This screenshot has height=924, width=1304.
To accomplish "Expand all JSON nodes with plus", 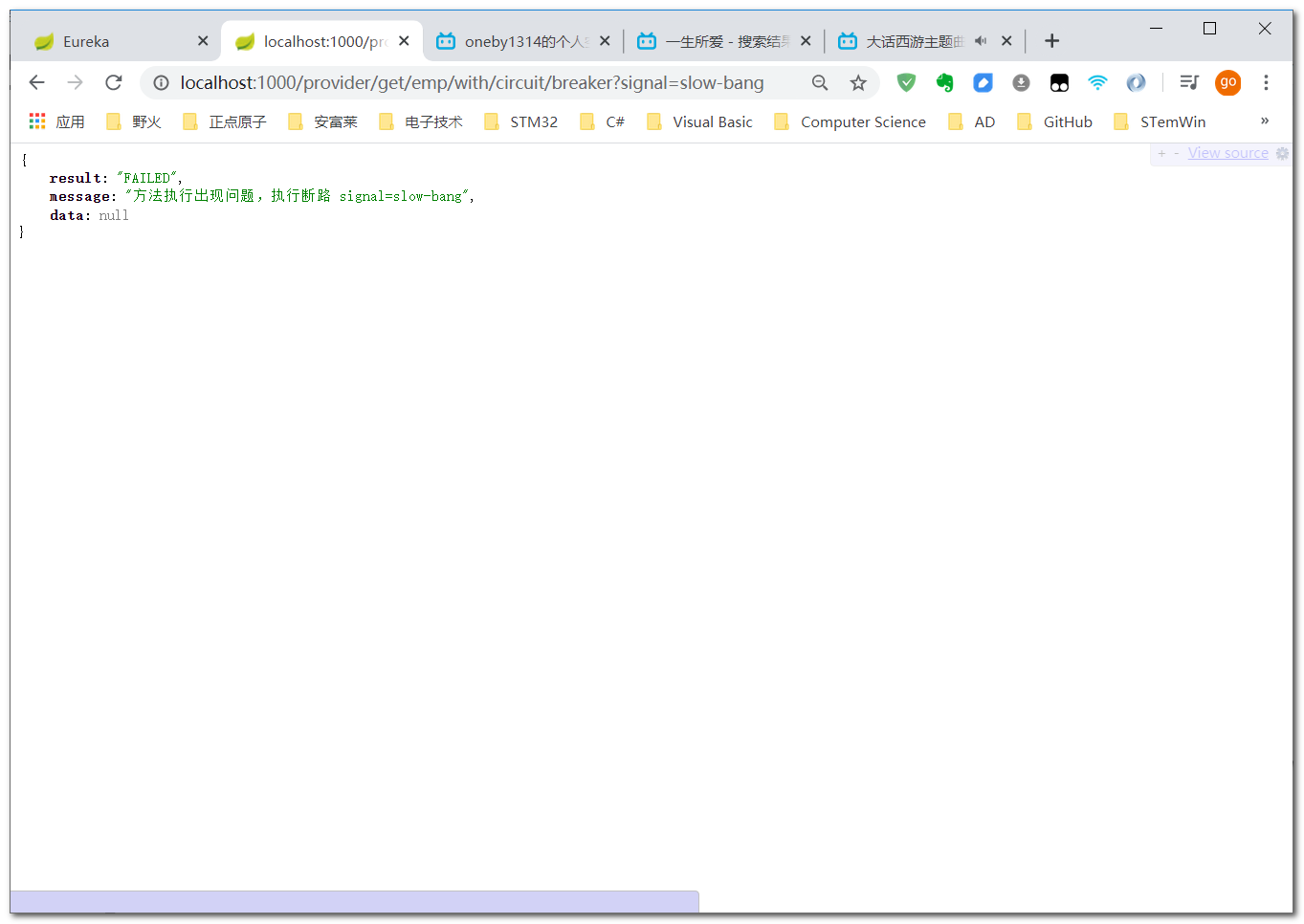I will 1161,153.
